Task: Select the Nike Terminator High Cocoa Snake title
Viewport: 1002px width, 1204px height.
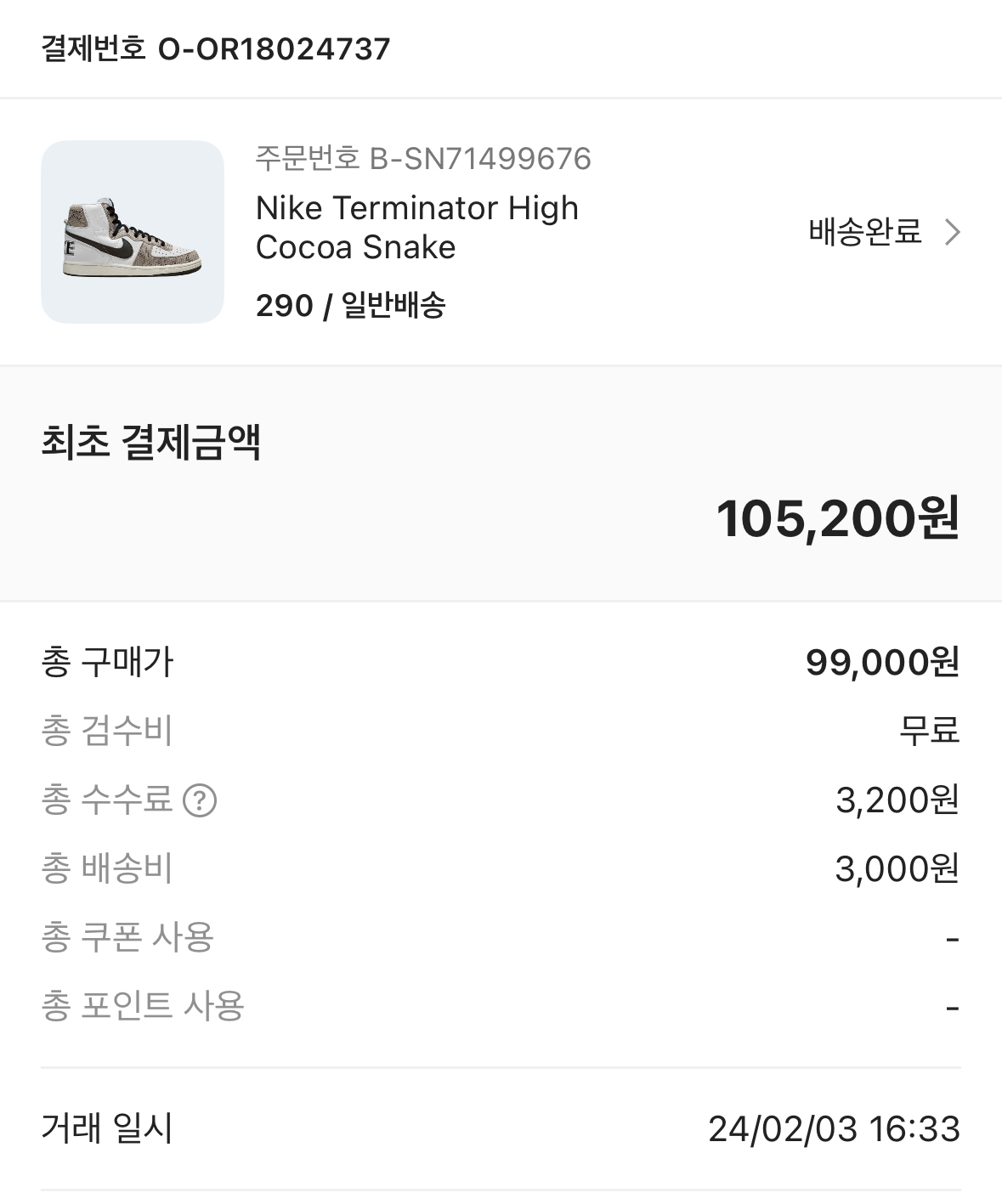Action: (416, 228)
